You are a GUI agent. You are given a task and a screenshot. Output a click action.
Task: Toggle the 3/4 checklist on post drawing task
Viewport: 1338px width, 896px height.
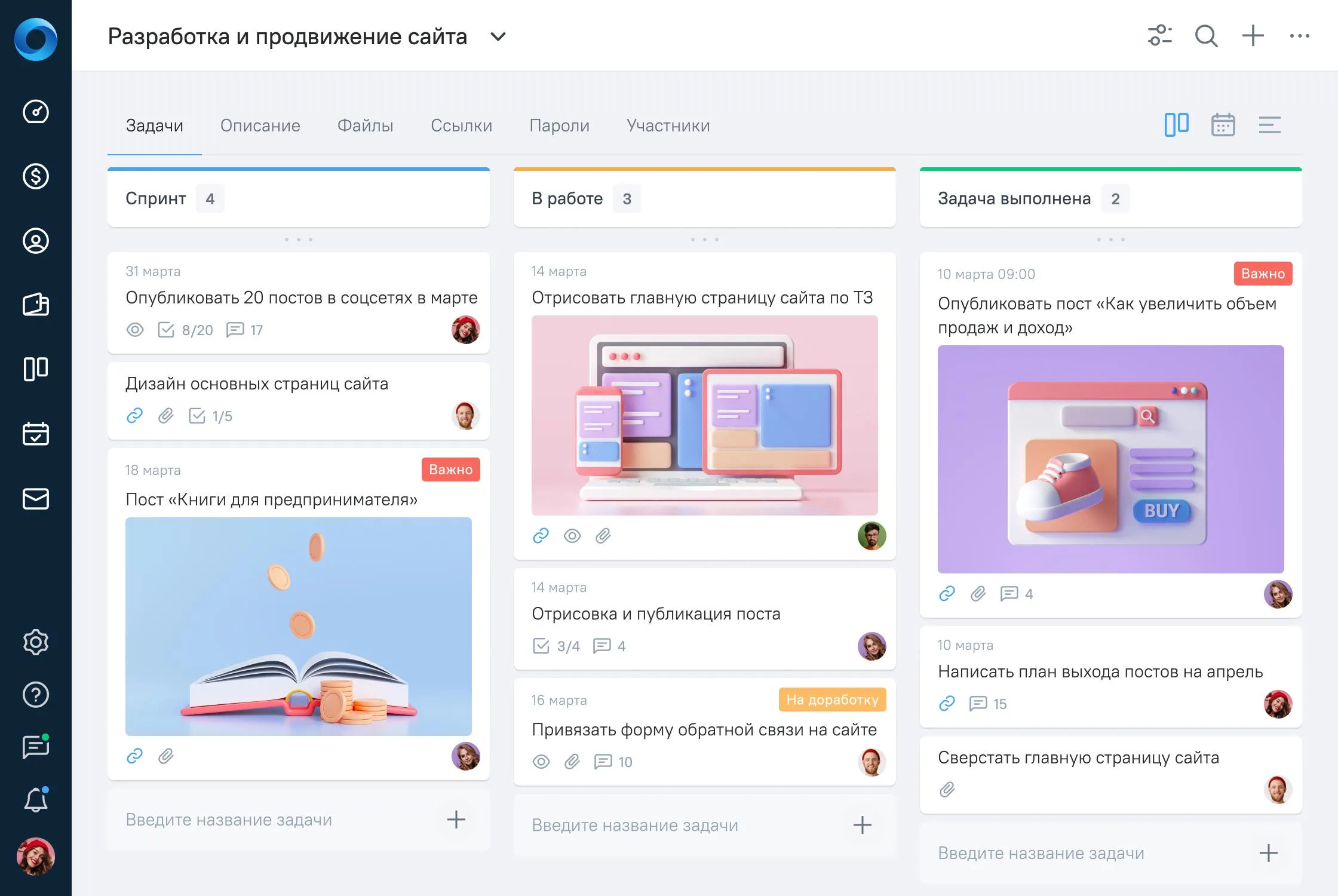[556, 646]
